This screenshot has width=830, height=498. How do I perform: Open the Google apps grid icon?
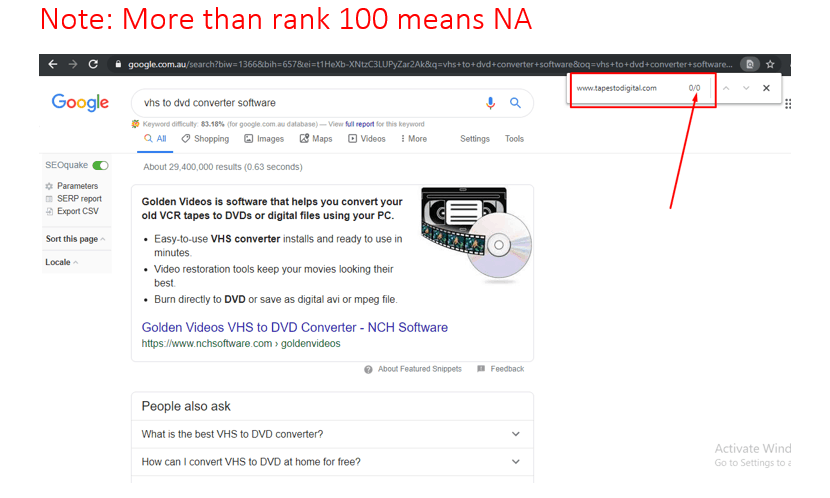click(788, 104)
